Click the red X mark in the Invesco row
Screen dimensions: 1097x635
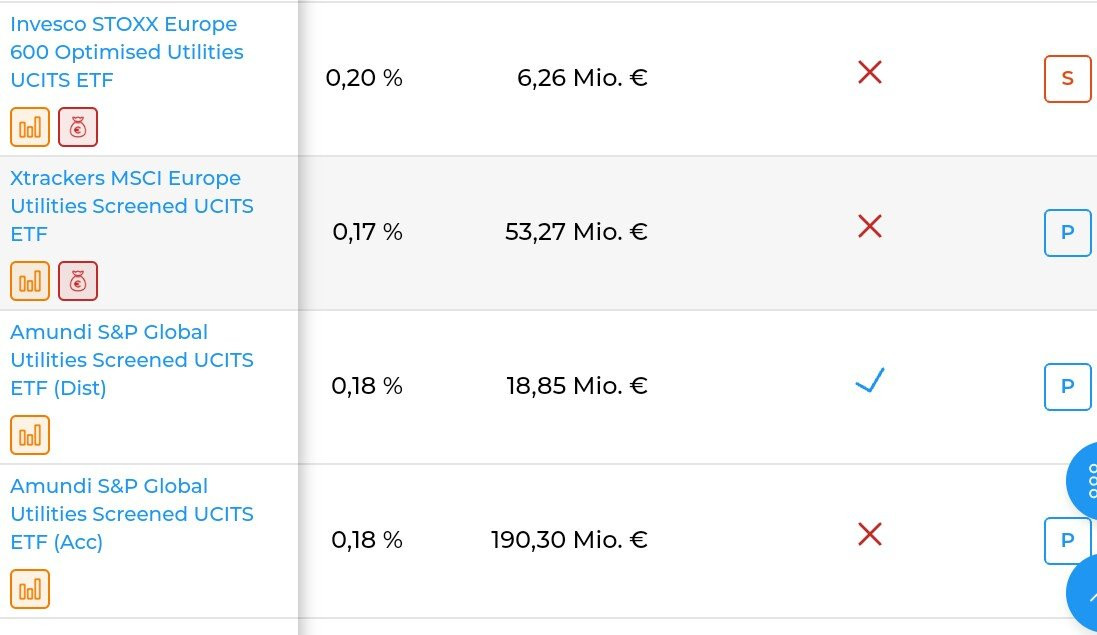870,72
